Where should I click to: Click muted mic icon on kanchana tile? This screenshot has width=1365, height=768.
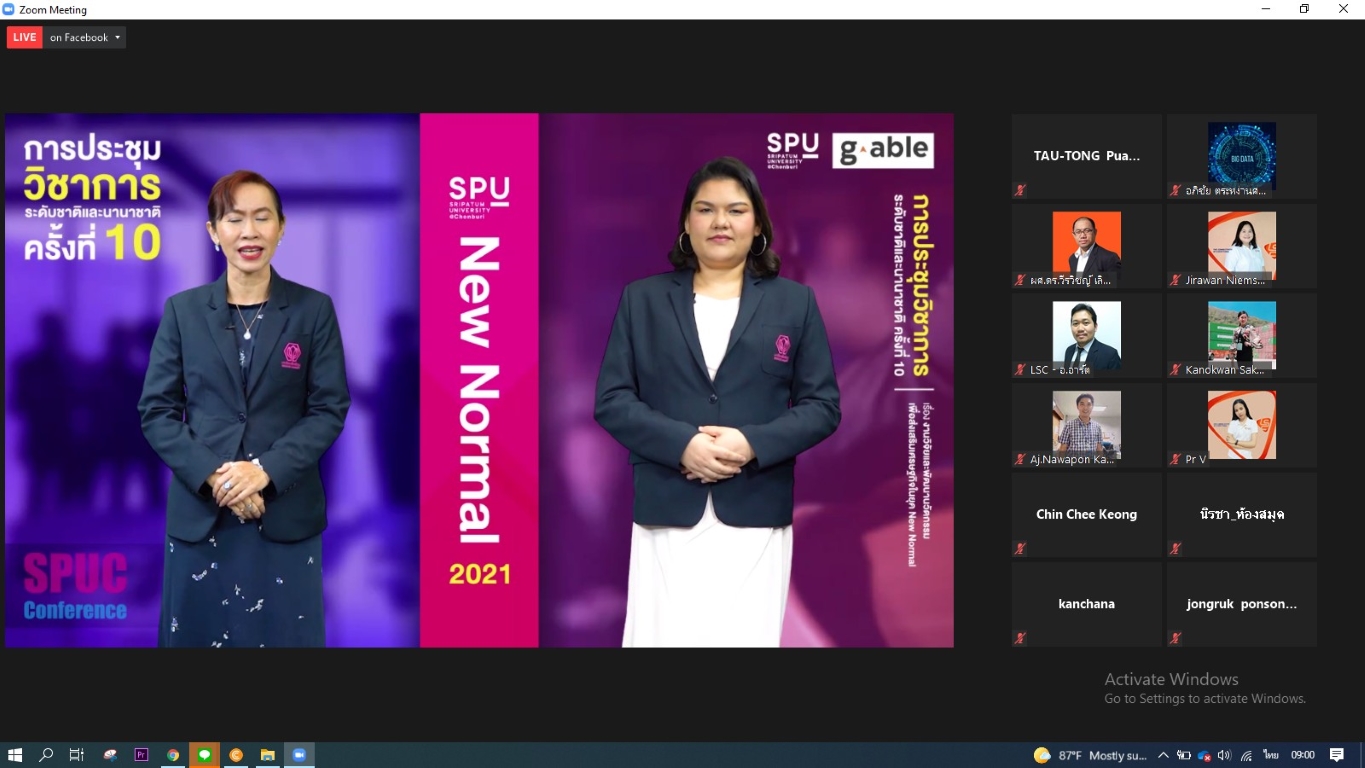click(x=1020, y=638)
